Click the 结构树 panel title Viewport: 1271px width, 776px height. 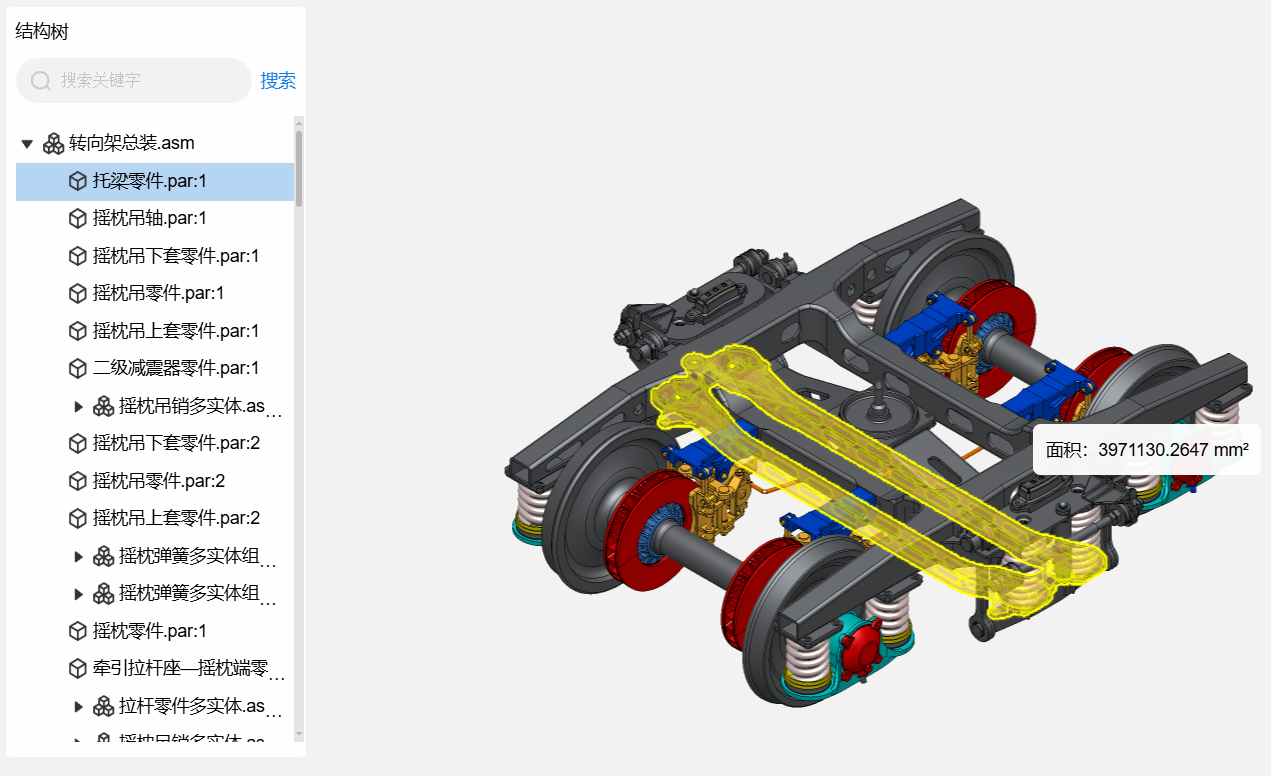(42, 31)
